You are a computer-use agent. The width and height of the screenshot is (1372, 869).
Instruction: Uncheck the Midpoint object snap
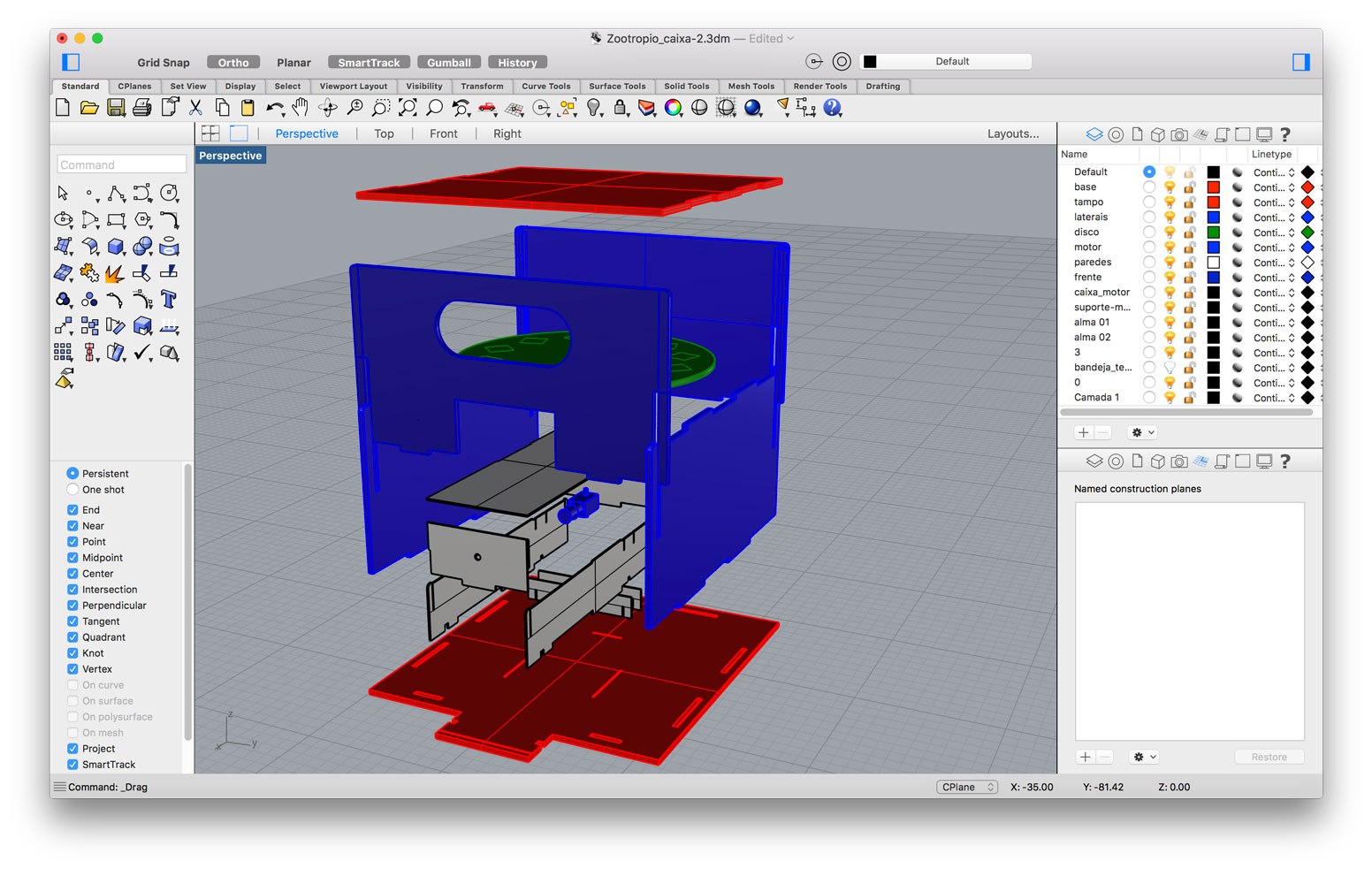72,558
